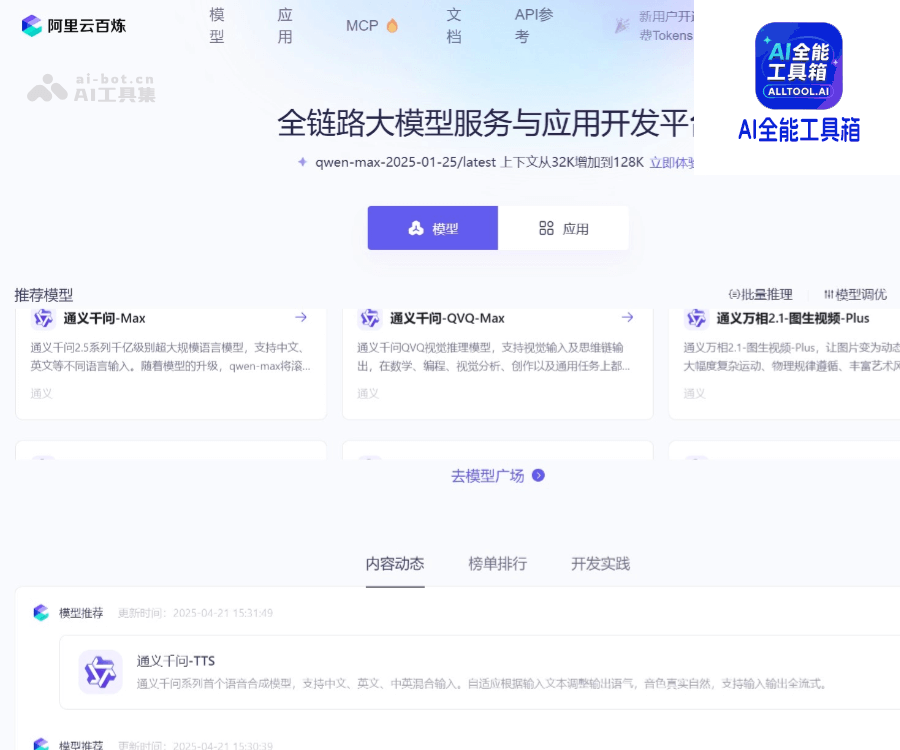Open 模型调优 model tuning
This screenshot has width=900, height=750.
[x=855, y=294]
